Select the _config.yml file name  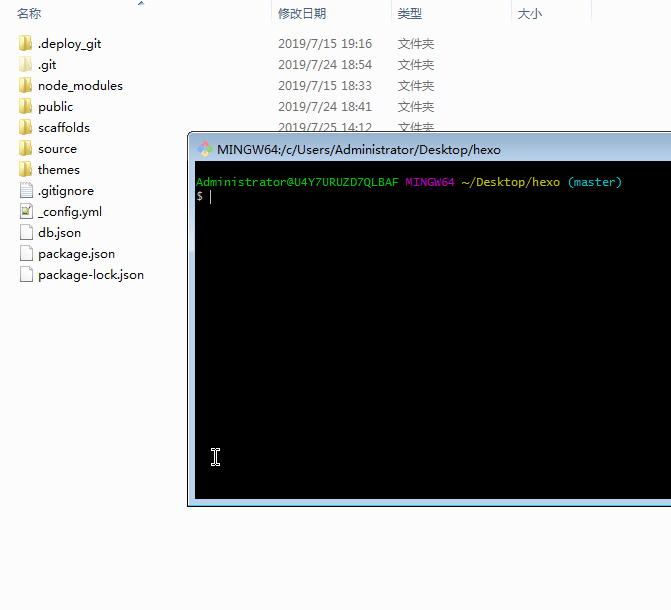coord(70,211)
